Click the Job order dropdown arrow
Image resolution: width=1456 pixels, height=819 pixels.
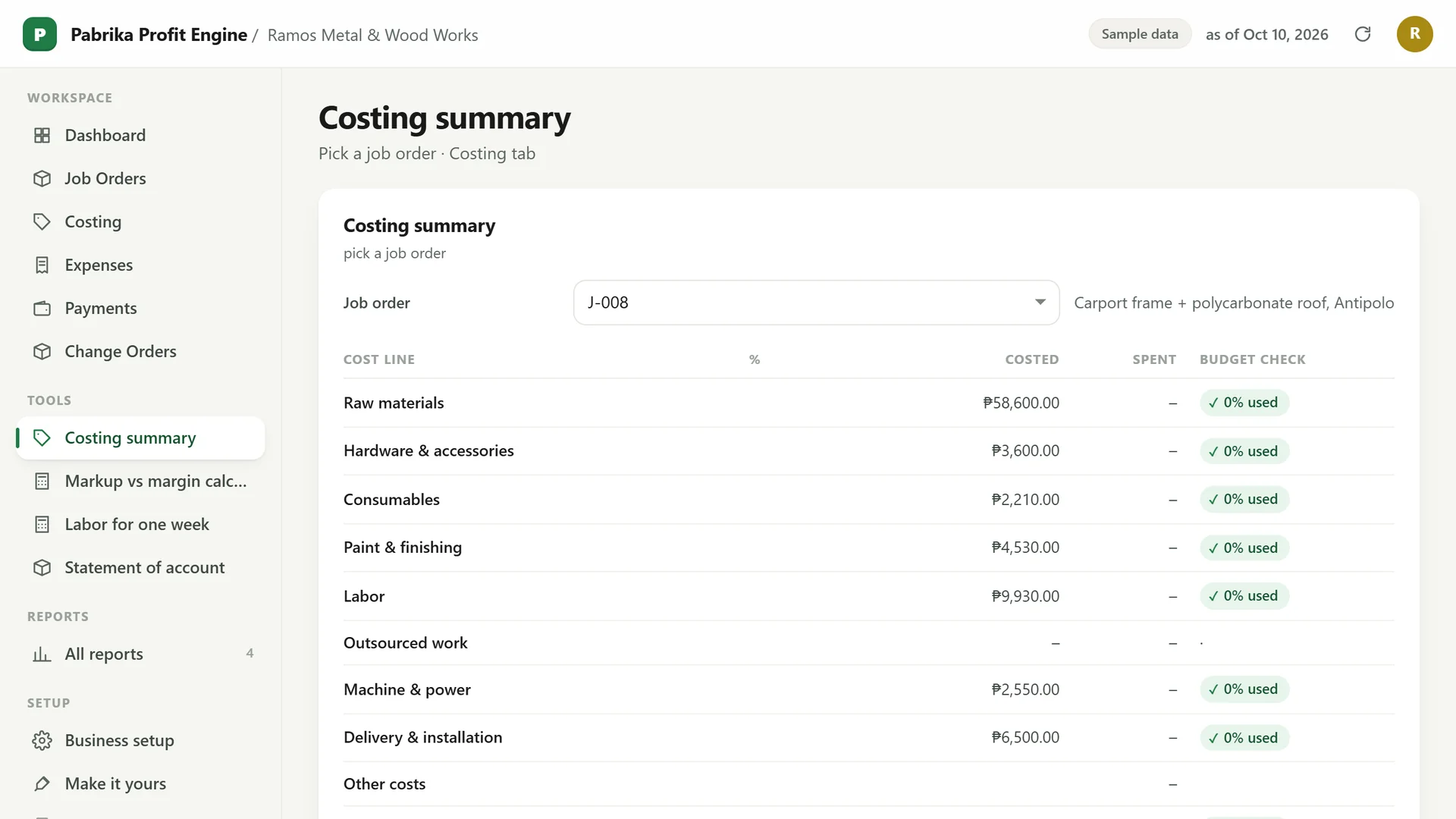pos(1040,302)
